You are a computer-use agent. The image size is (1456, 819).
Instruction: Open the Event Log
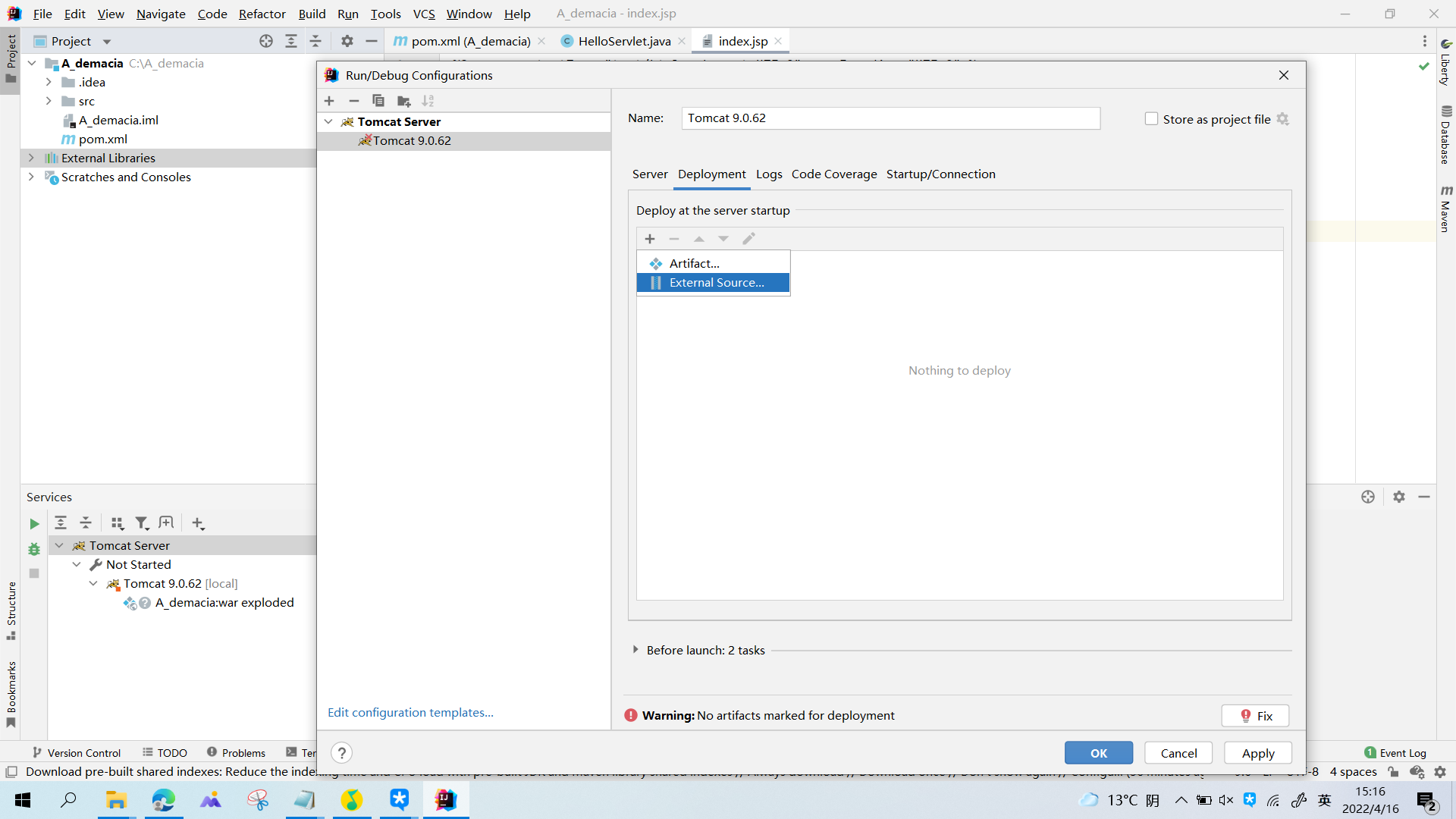coord(1395,753)
